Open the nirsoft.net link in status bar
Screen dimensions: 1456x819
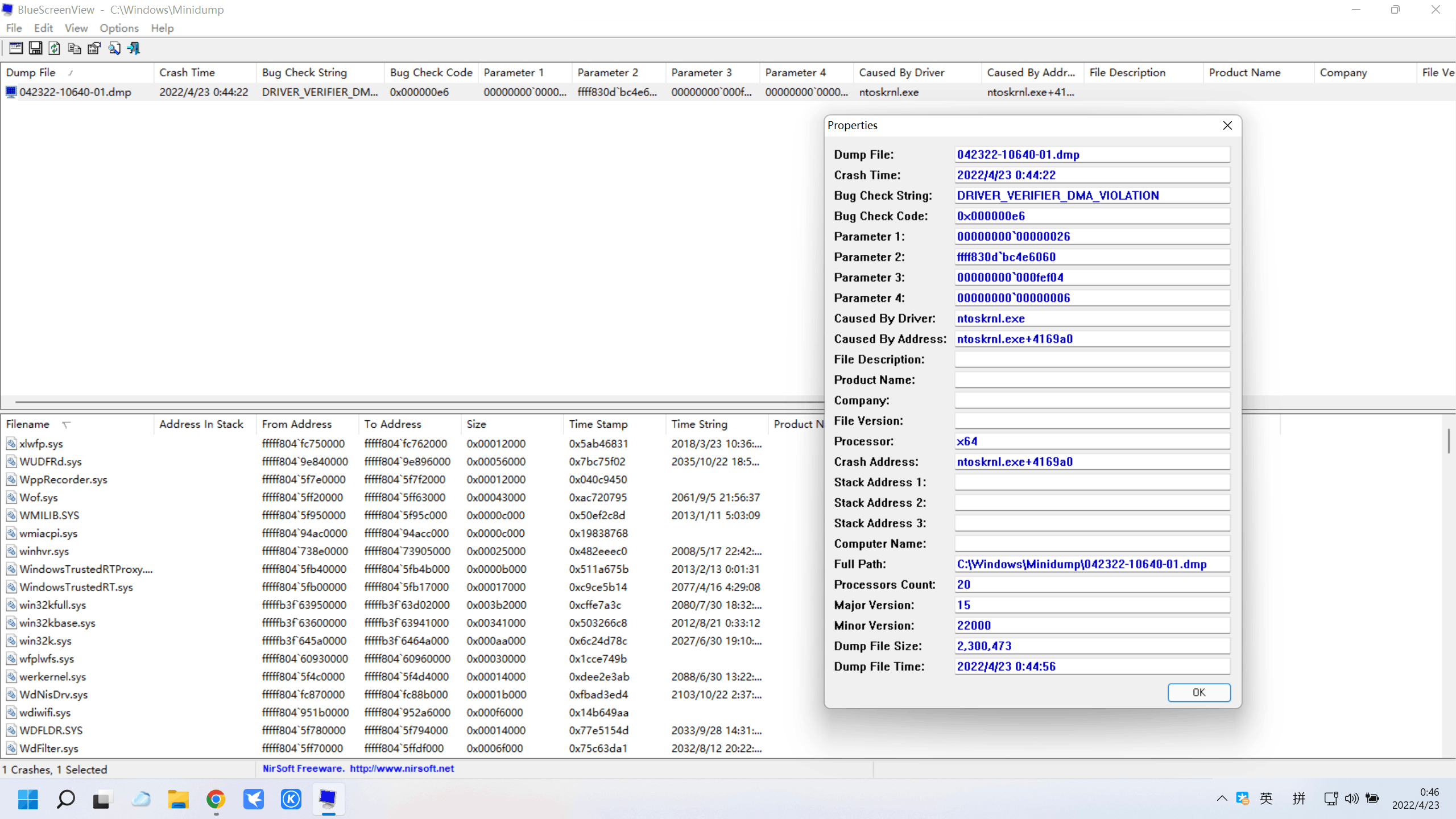point(402,768)
